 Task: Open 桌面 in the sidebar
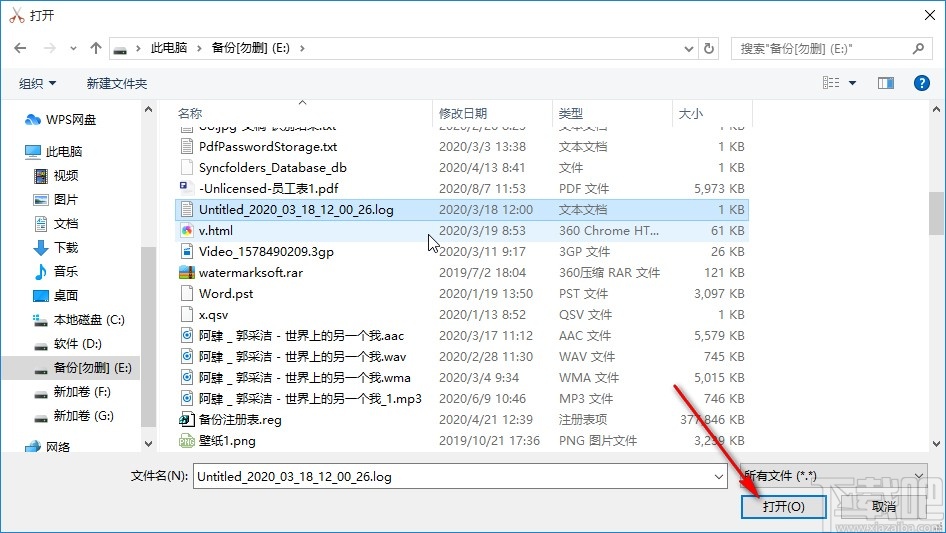pyautogui.click(x=56, y=295)
